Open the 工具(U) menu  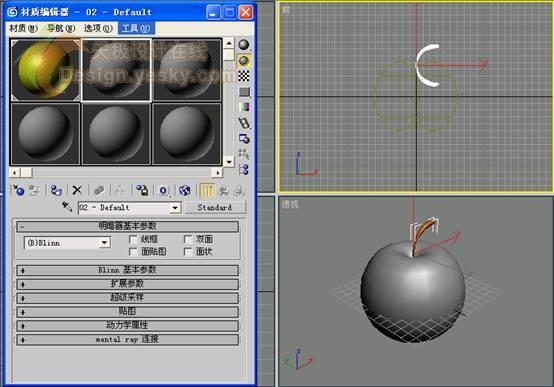(136, 28)
